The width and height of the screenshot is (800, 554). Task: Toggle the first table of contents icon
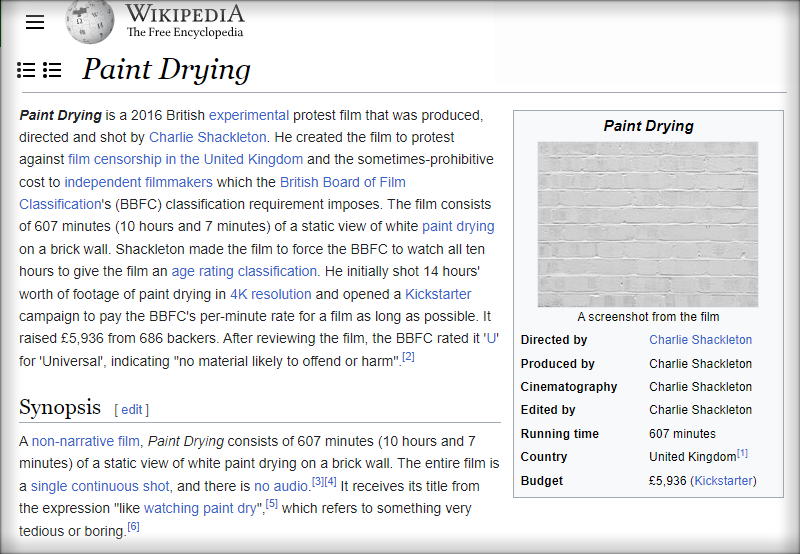pos(26,70)
